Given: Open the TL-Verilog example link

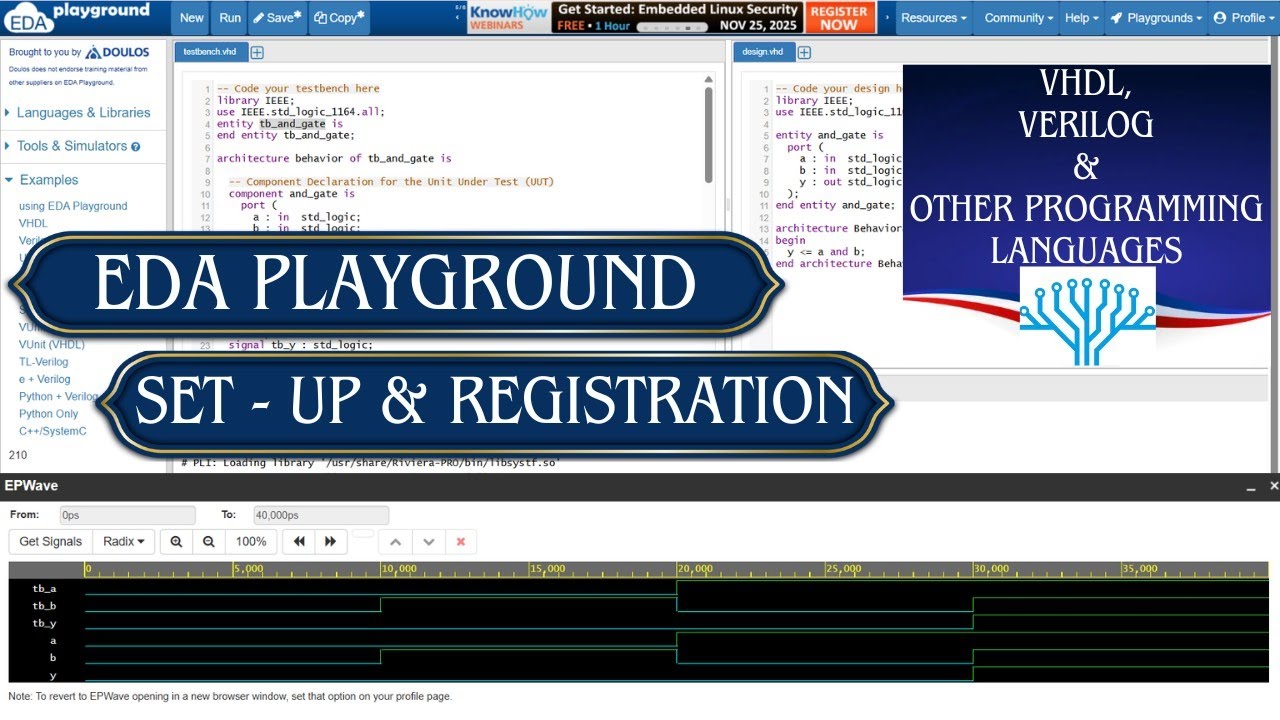Looking at the screenshot, I should pyautogui.click(x=44, y=362).
